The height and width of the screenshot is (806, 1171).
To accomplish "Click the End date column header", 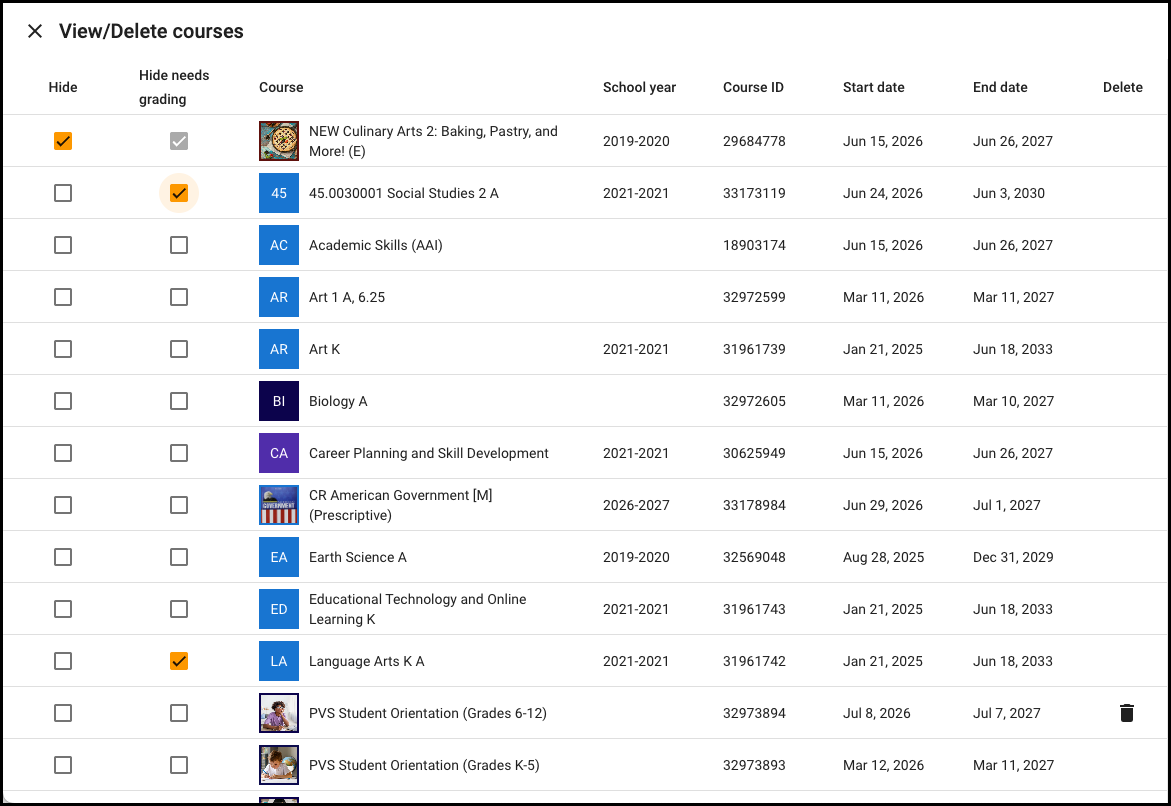I will (x=1000, y=87).
